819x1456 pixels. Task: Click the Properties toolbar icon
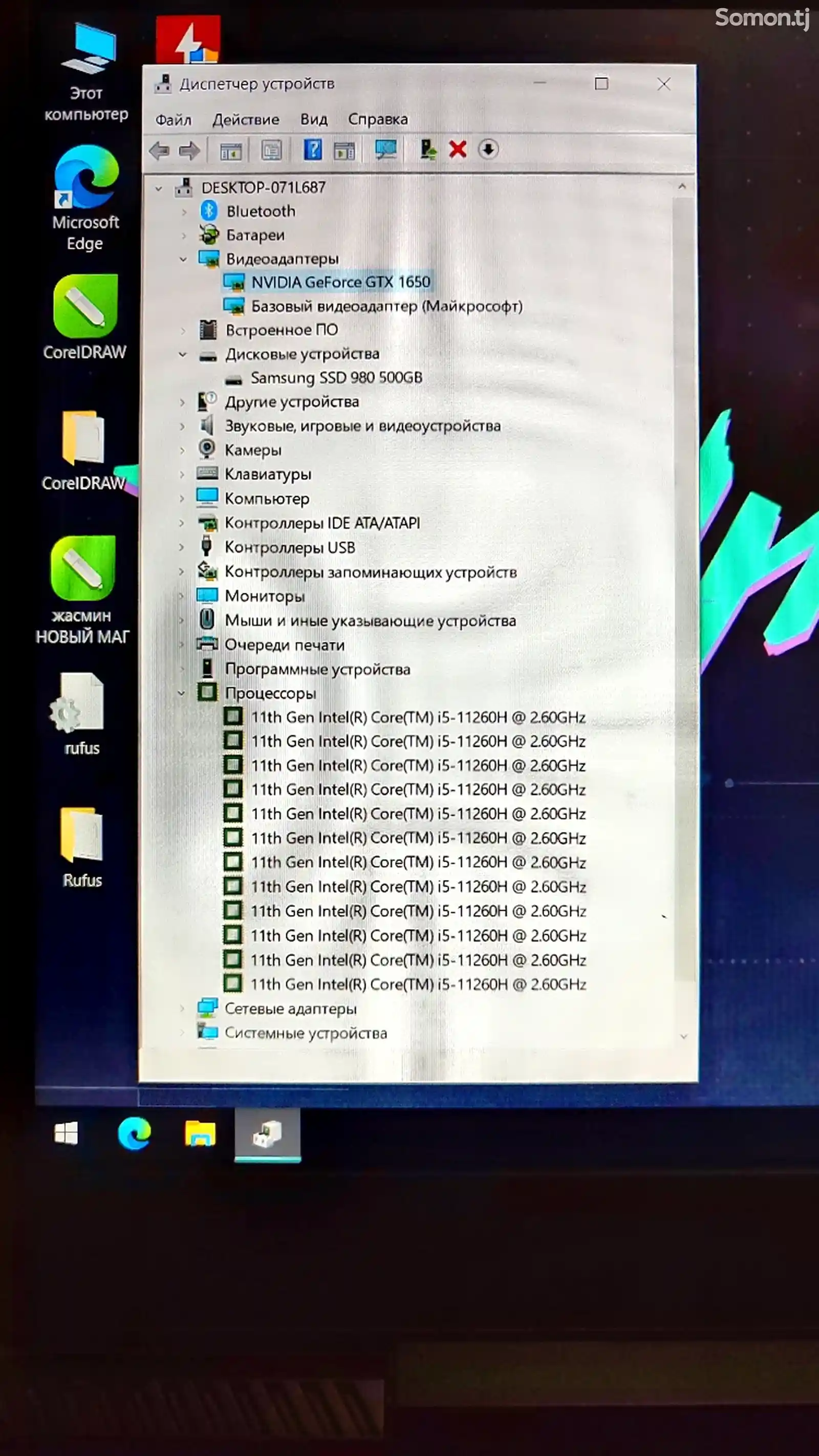click(271, 151)
